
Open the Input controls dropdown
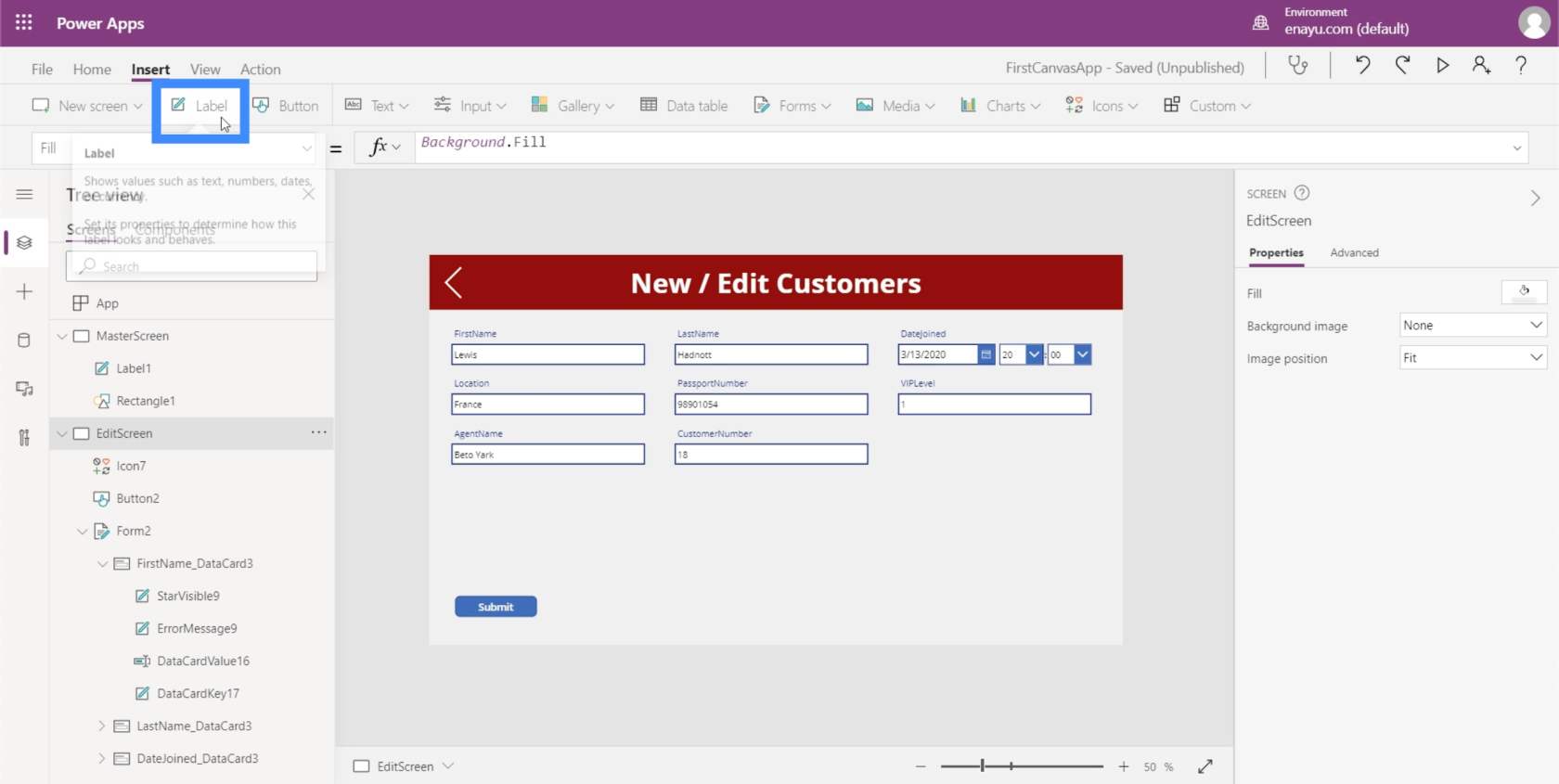coord(470,106)
